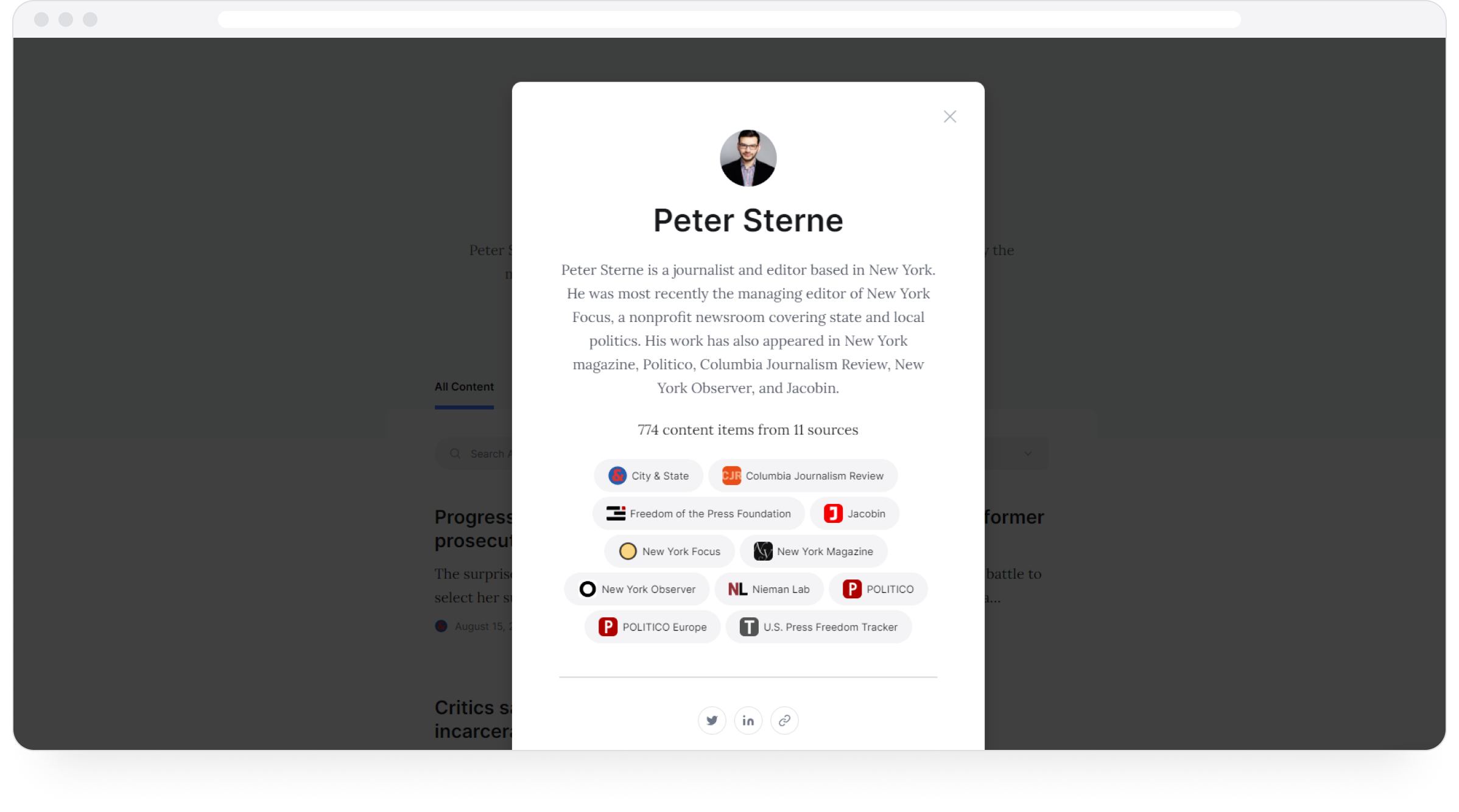Choose the Jacobin source chip
Screen dimensions: 1459x812
[854, 514]
